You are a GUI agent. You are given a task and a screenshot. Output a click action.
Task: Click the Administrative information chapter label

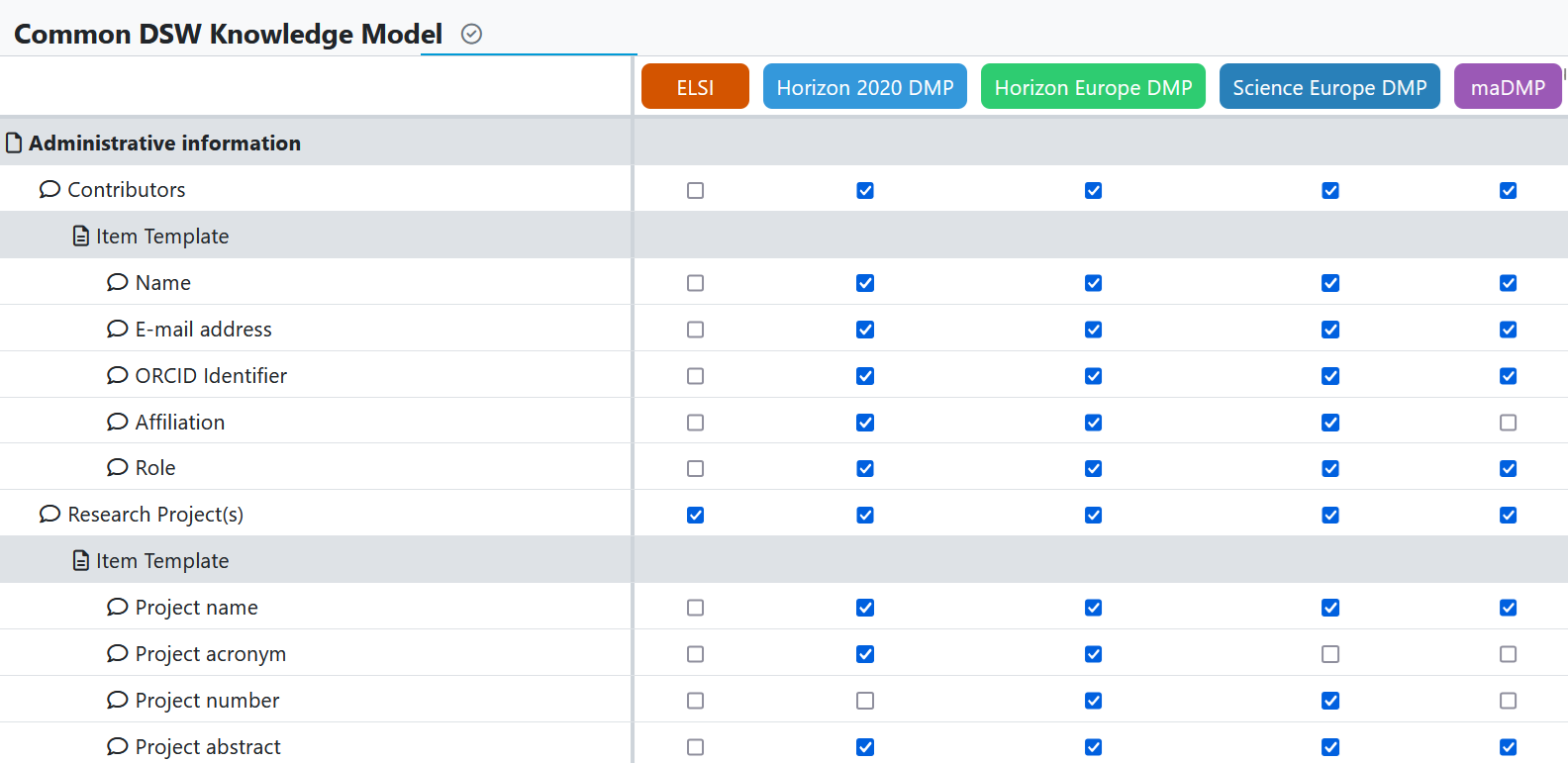pyautogui.click(x=164, y=143)
